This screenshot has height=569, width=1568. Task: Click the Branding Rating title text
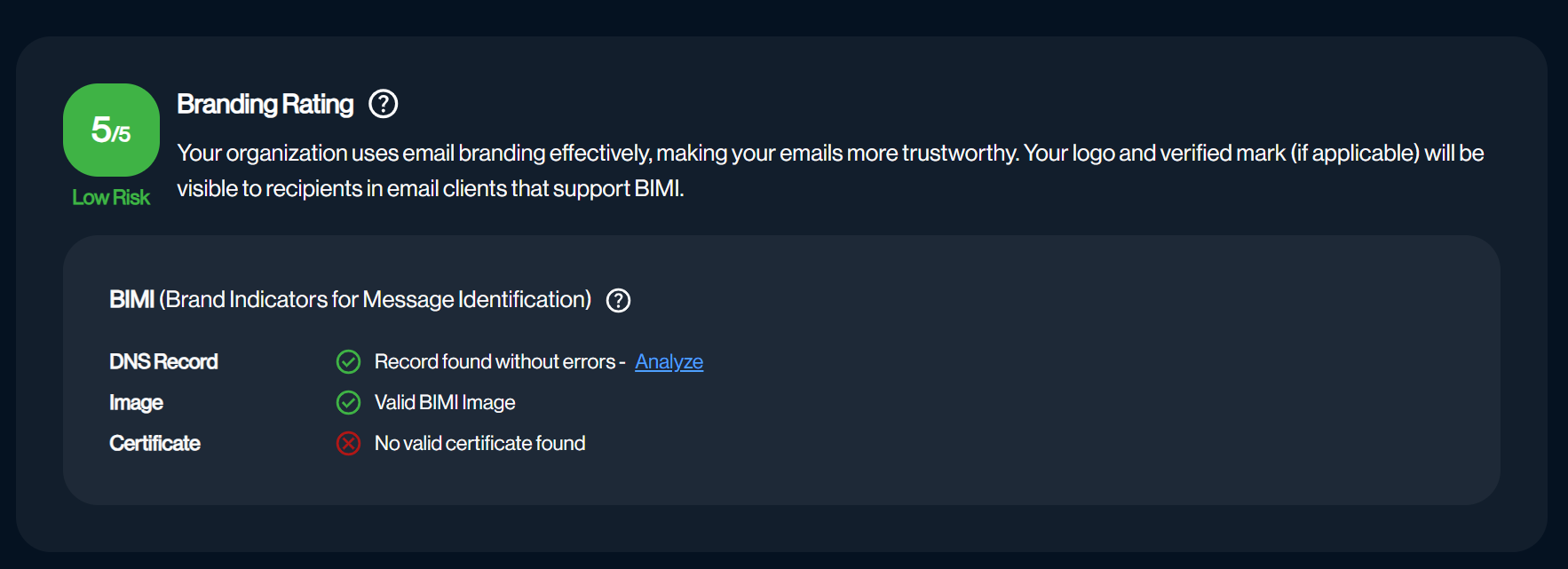265,104
